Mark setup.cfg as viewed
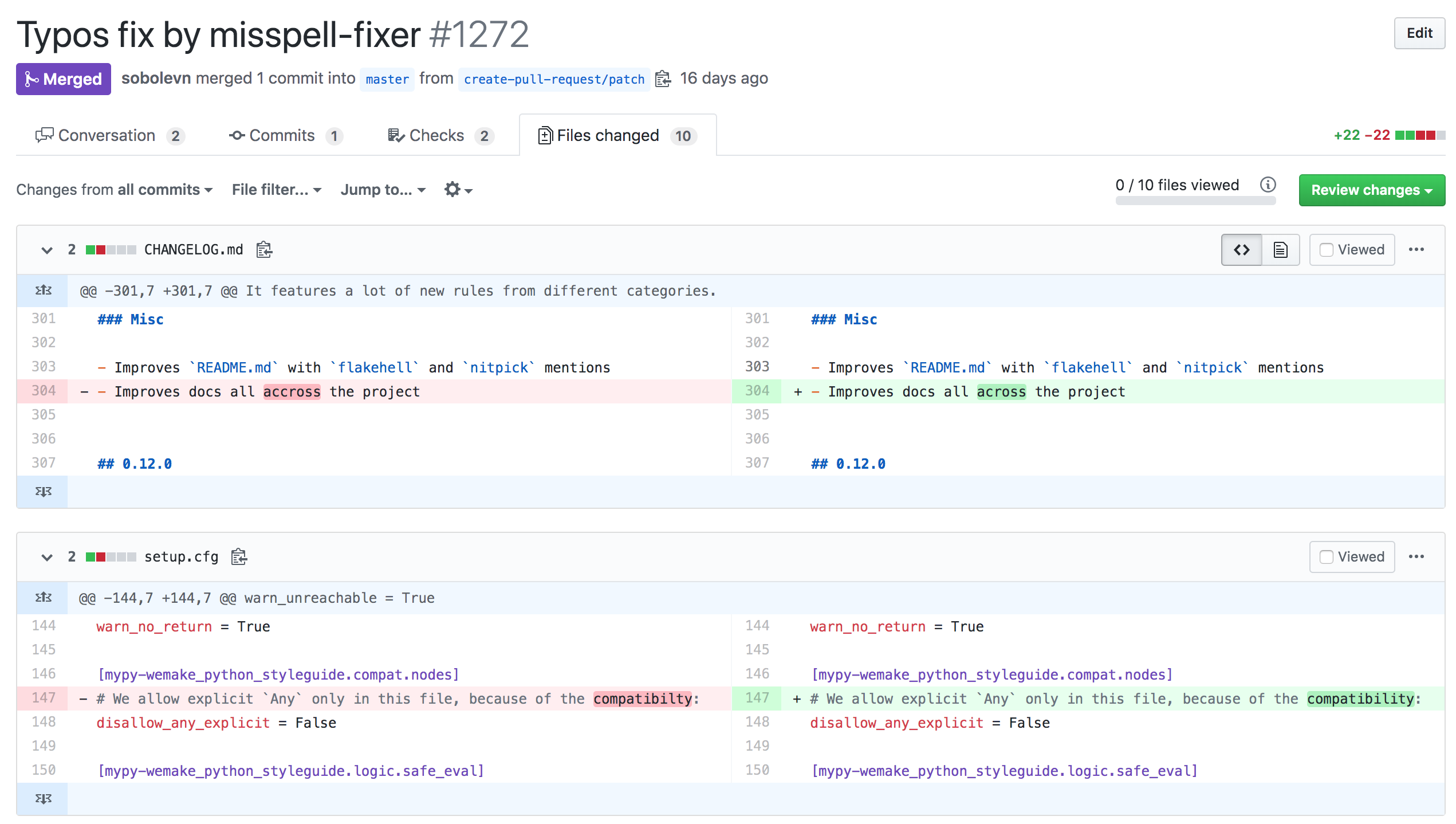Image resolution: width=1456 pixels, height=824 pixels. [x=1326, y=556]
